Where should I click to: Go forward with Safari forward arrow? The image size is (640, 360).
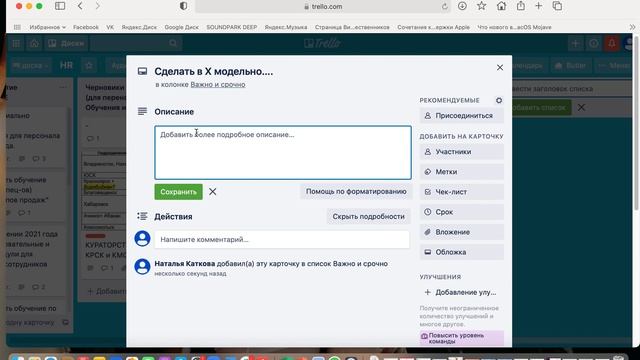pos(97,6)
